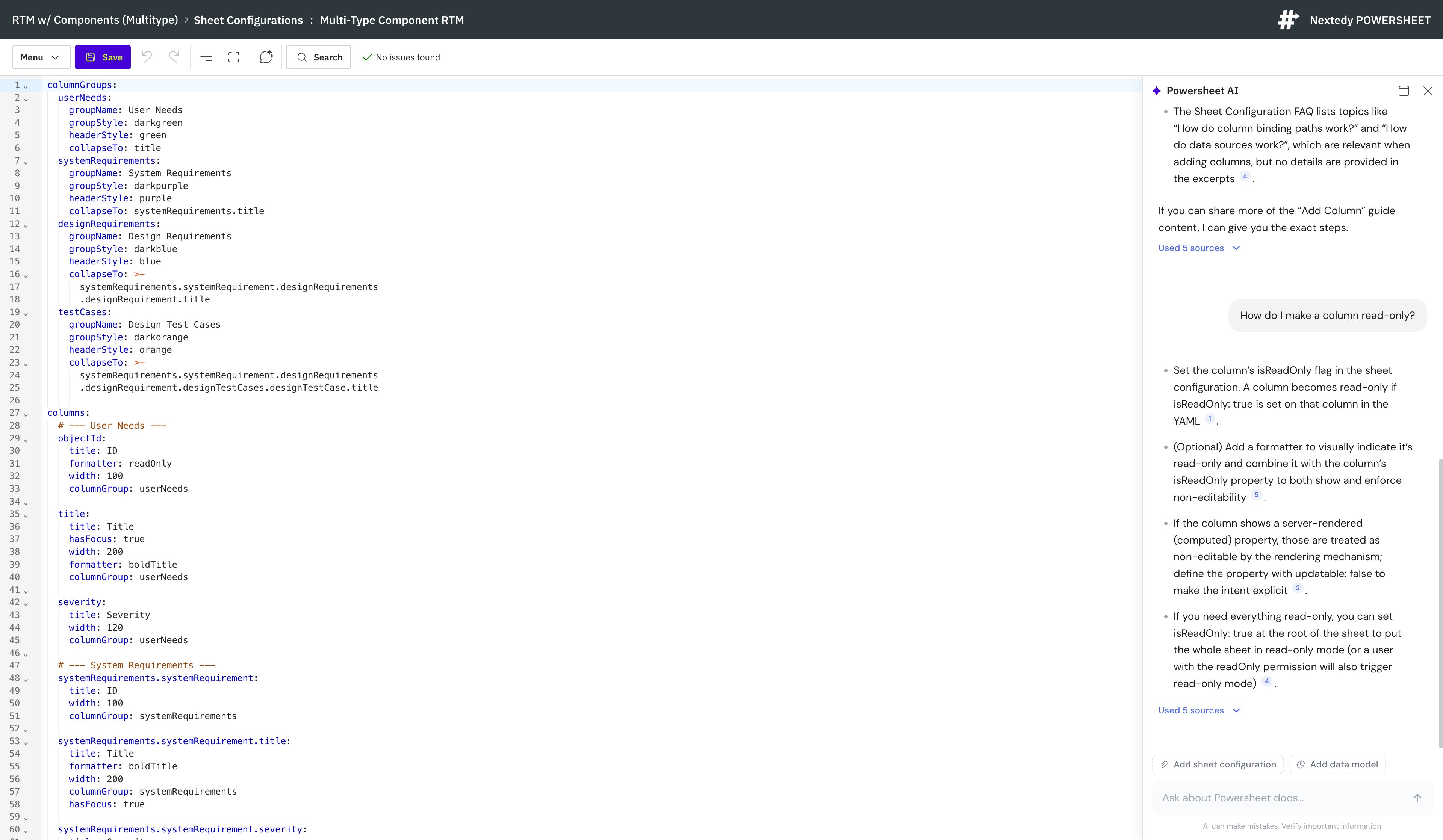1443x840 pixels.
Task: Open citation 5 after non-editability
Action: pyautogui.click(x=1256, y=495)
